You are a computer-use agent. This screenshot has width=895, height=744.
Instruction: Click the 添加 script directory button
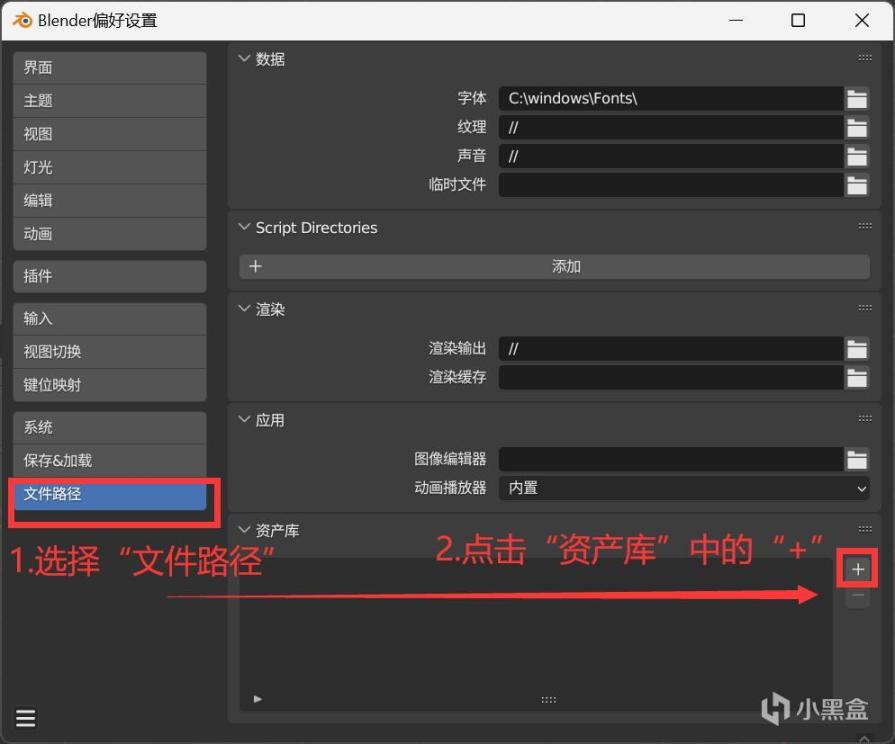(554, 267)
